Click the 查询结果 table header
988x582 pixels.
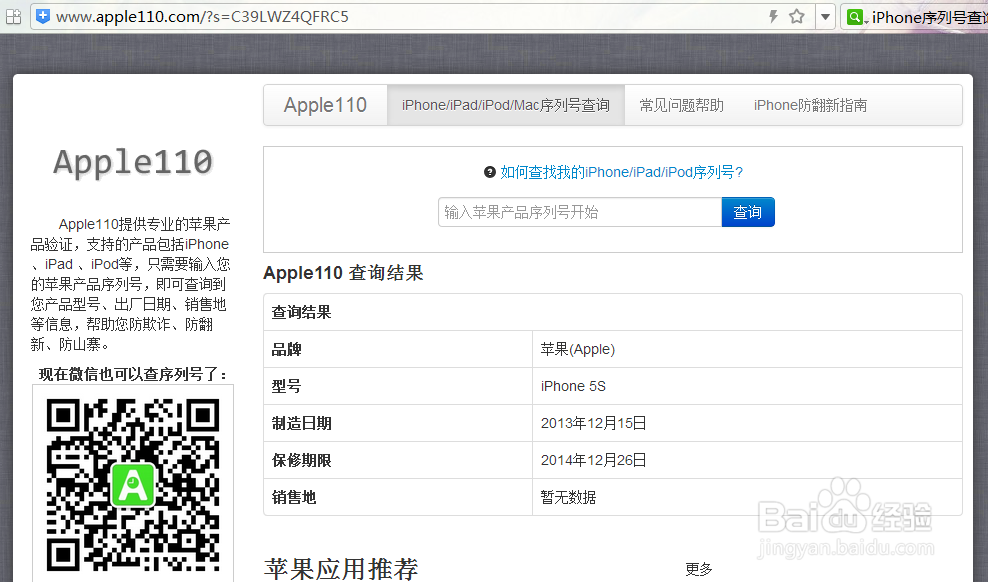(301, 312)
